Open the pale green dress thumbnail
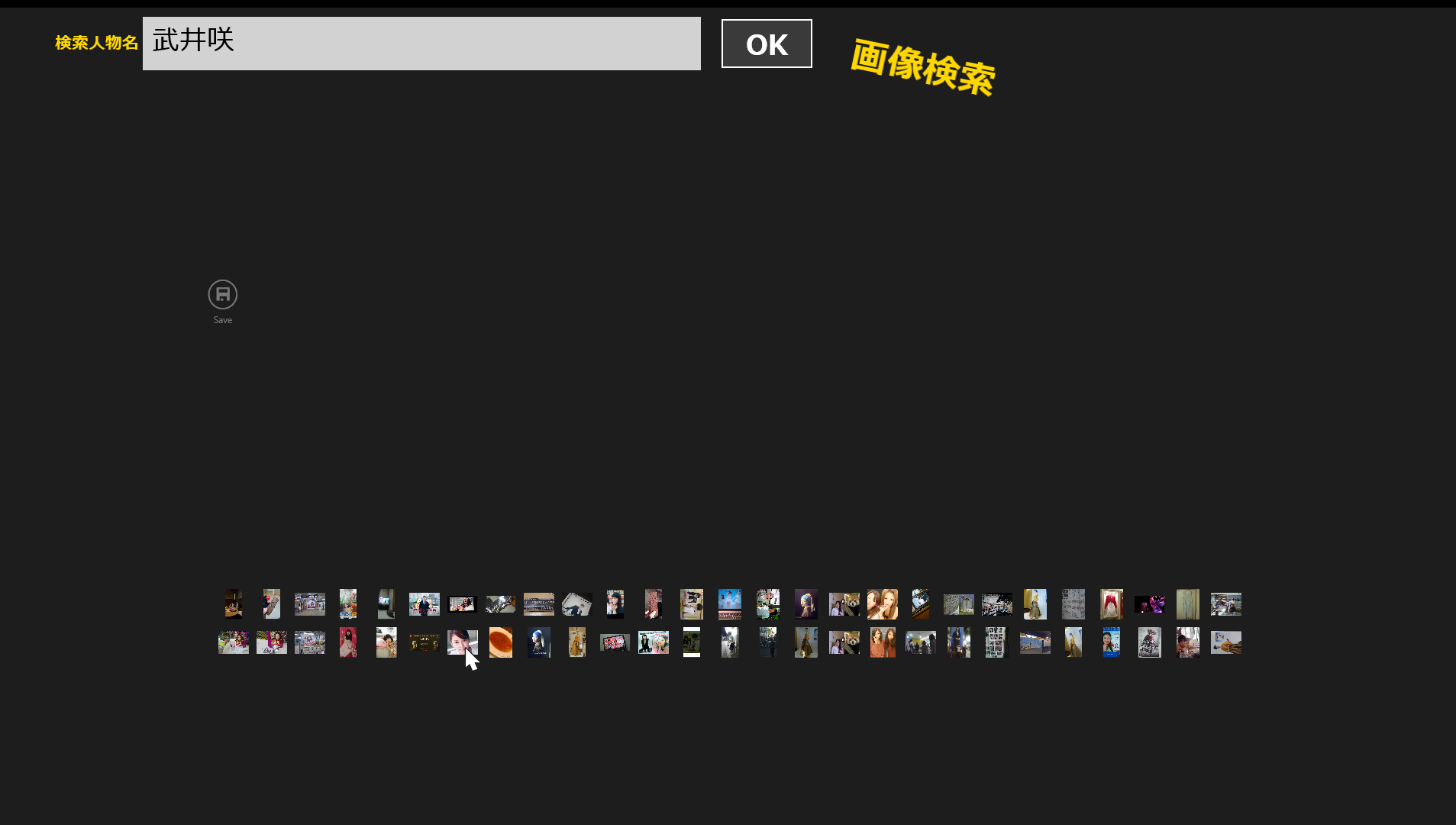This screenshot has width=1456, height=825. (x=1188, y=604)
